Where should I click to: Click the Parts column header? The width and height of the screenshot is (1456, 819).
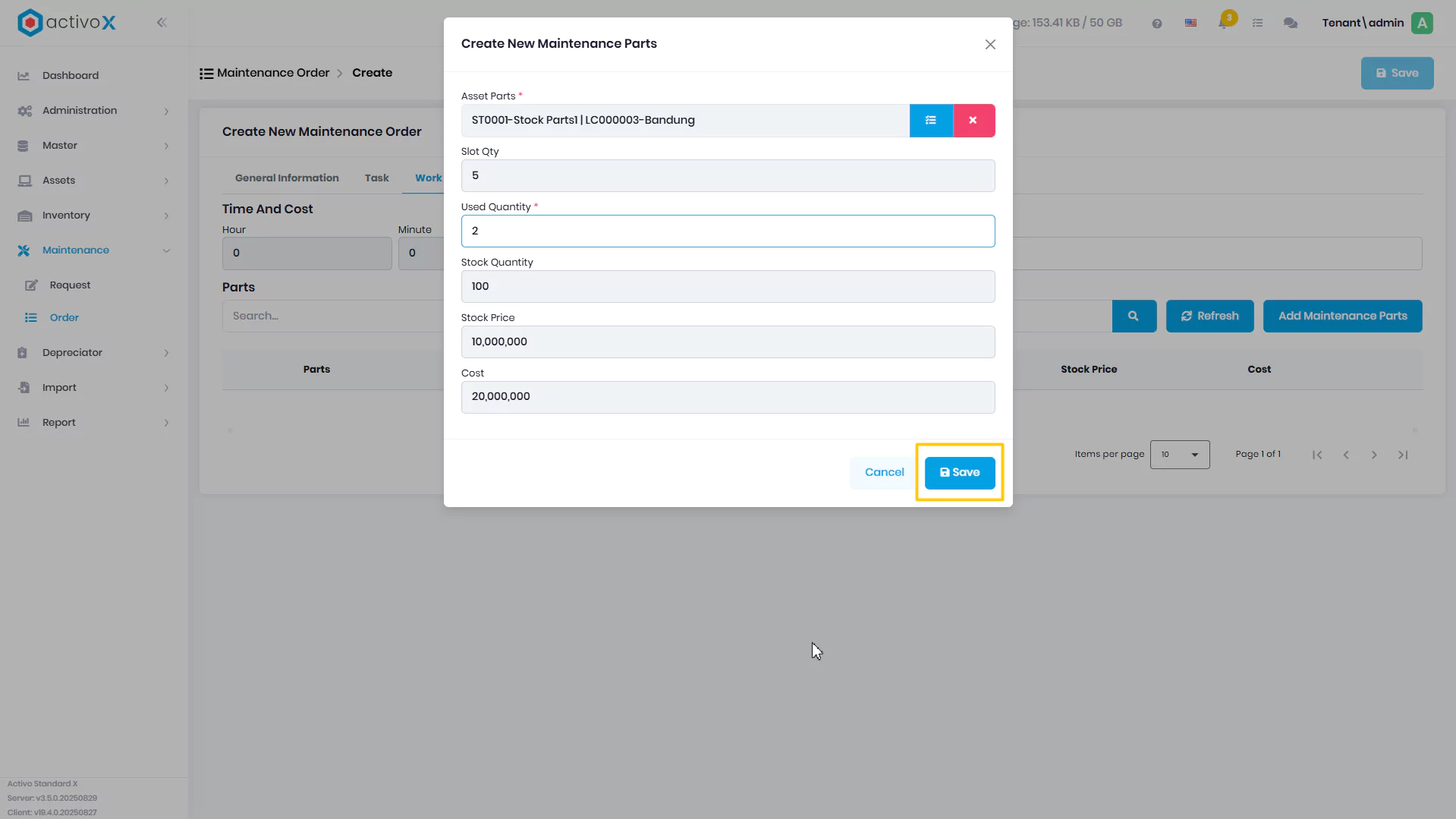316,370
